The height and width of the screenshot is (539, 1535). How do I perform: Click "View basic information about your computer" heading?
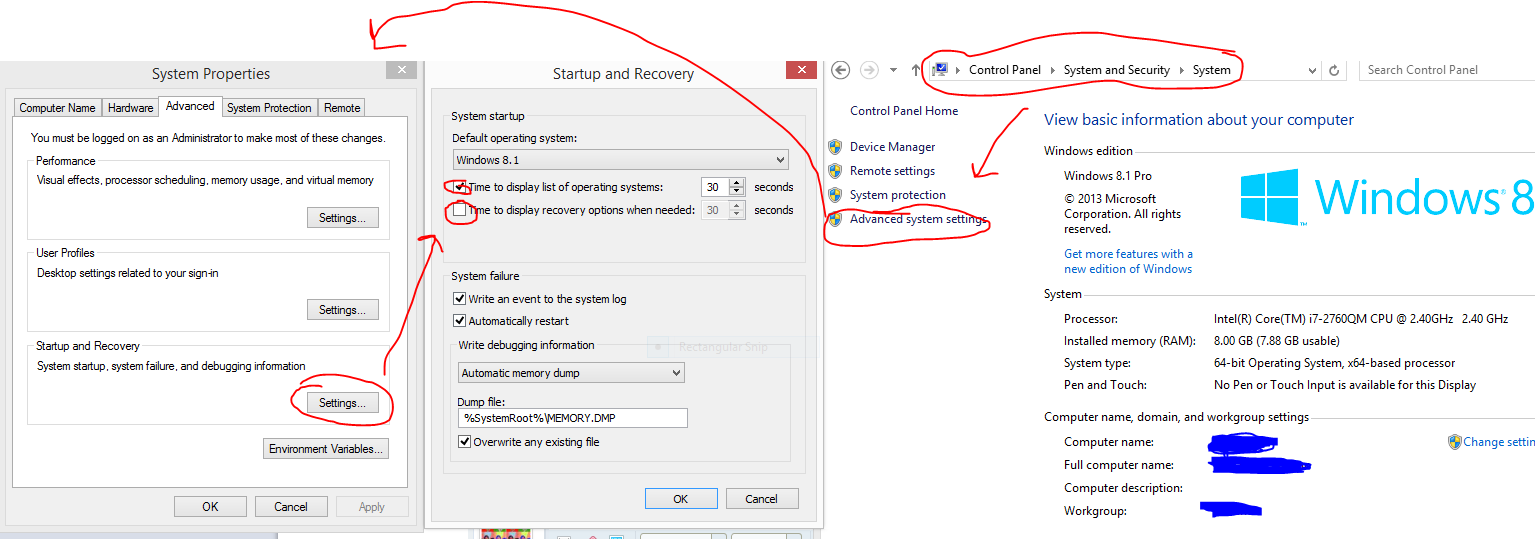(x=1199, y=120)
